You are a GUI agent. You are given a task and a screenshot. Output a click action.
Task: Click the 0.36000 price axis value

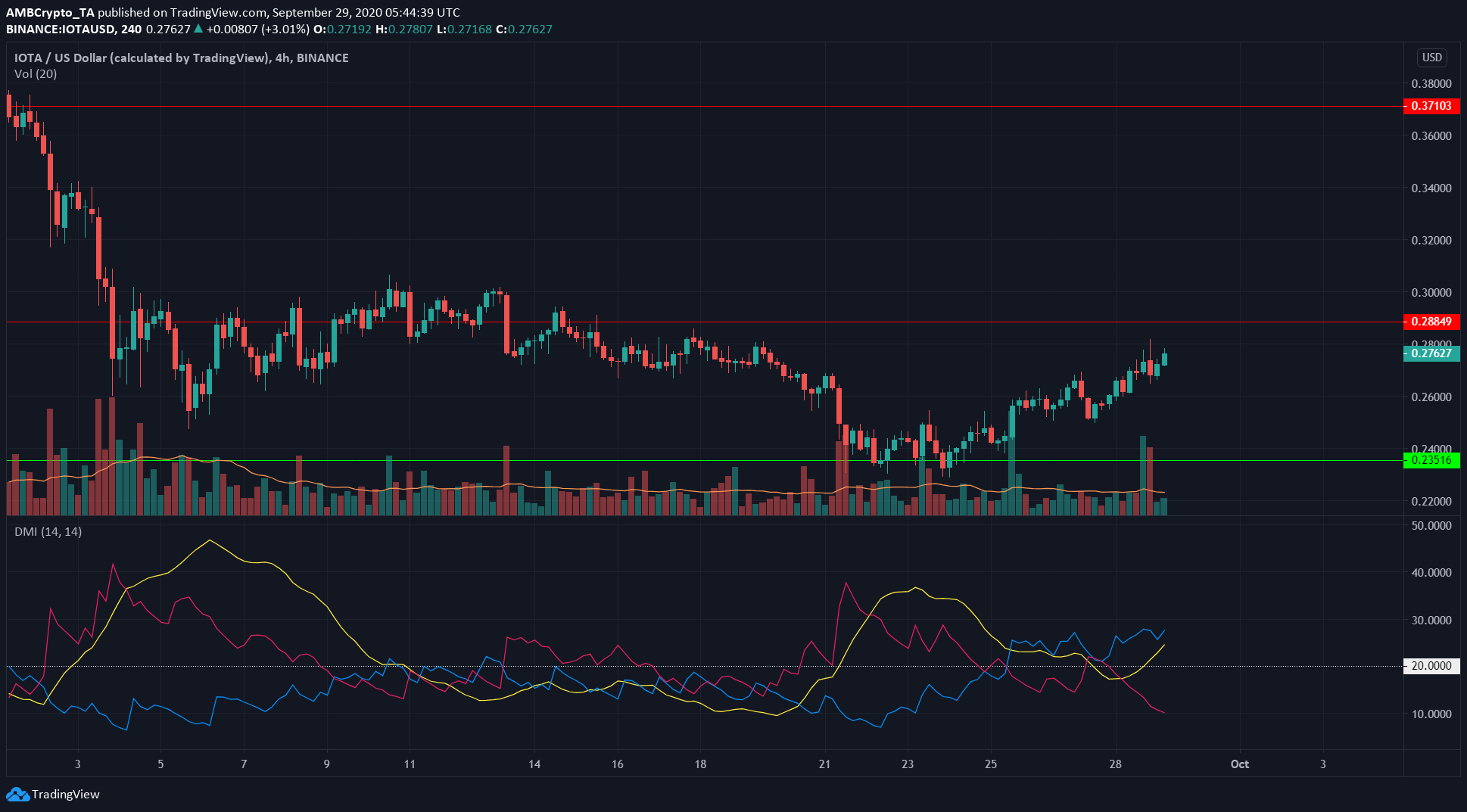pyautogui.click(x=1431, y=135)
